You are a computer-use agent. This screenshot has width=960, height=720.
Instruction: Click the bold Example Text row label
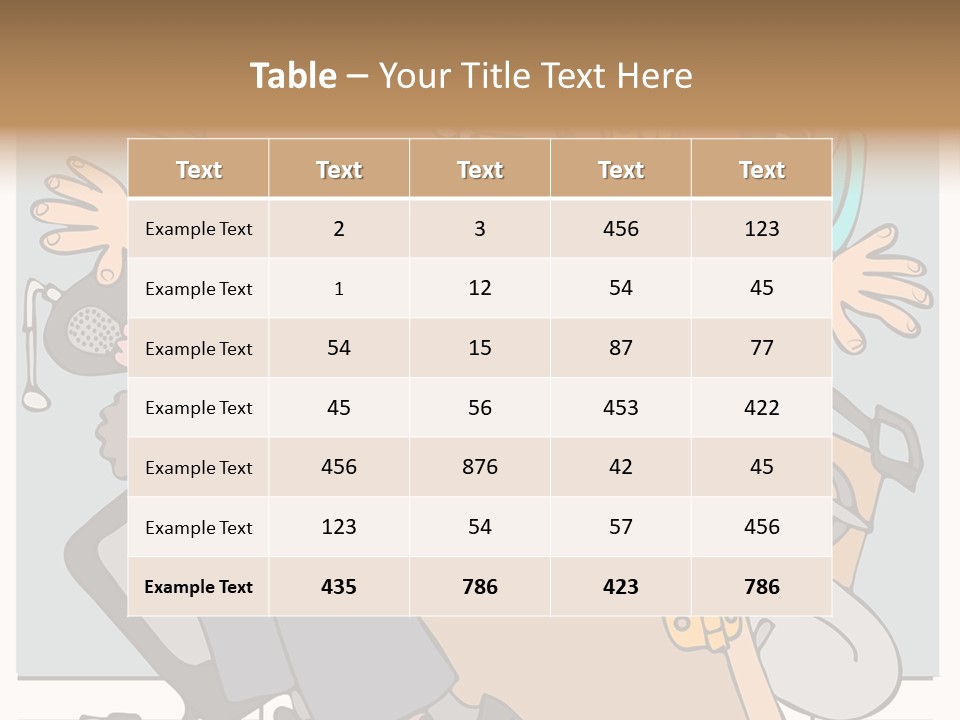198,587
